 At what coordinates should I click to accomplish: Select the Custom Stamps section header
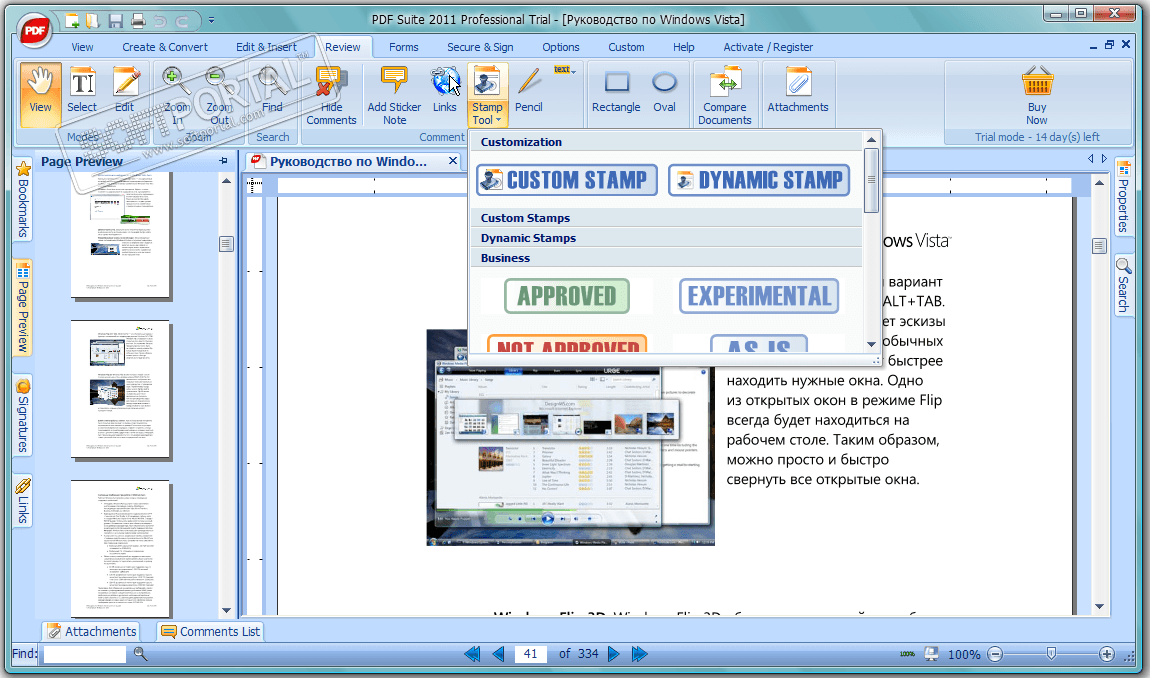tap(666, 218)
